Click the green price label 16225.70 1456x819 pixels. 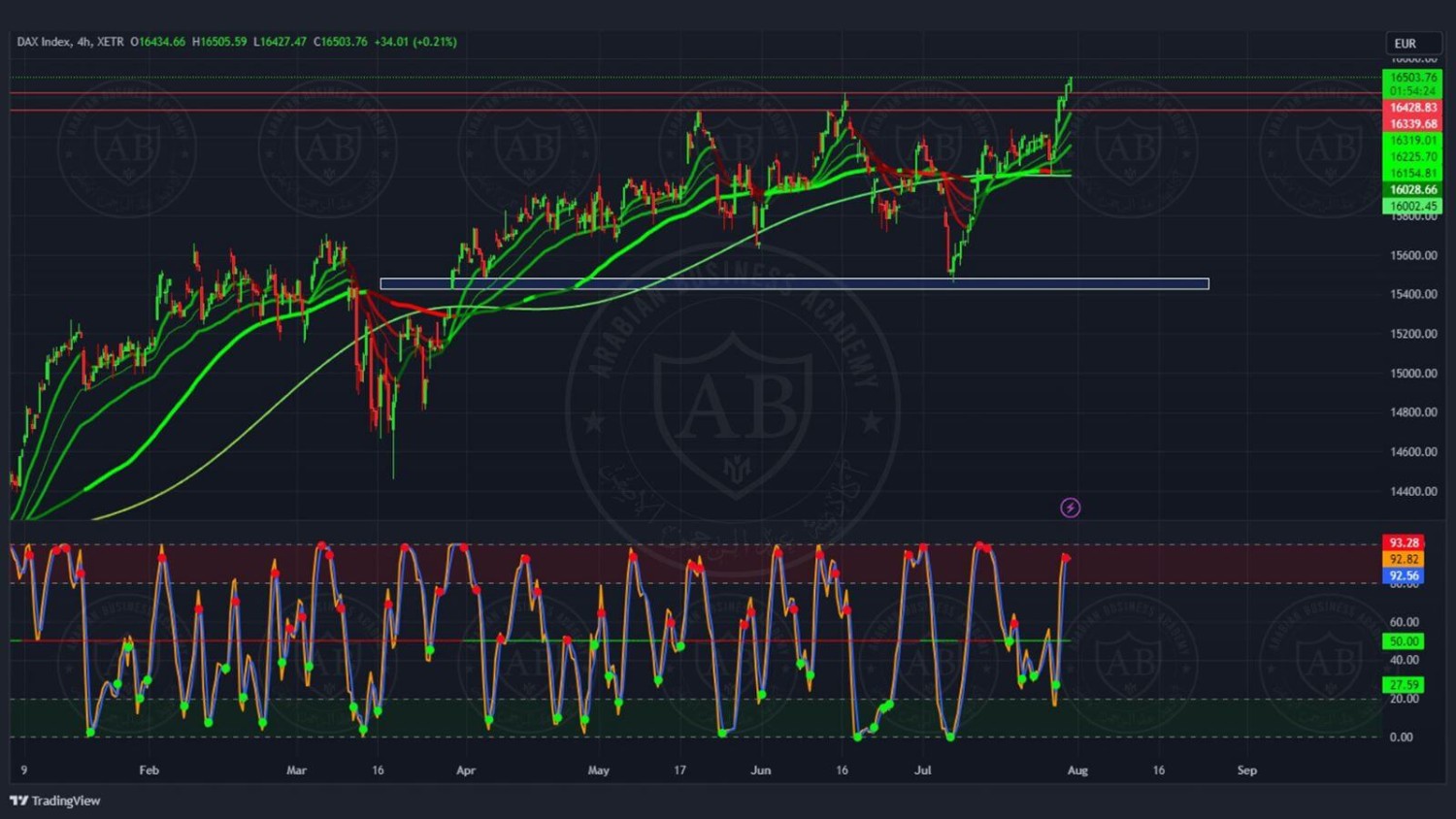(x=1412, y=157)
